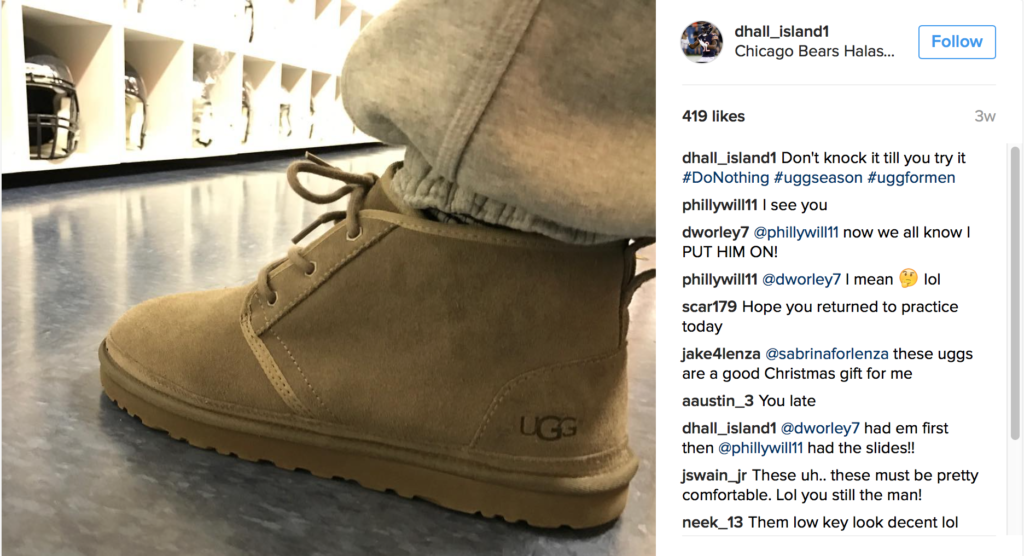
Task: Open scar179 commenter profile
Action: coord(709,307)
